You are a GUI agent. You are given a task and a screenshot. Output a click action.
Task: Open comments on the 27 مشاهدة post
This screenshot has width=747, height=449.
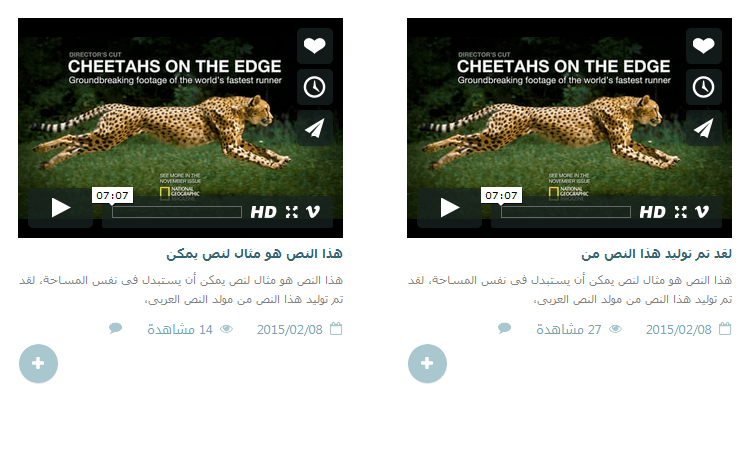click(x=505, y=328)
